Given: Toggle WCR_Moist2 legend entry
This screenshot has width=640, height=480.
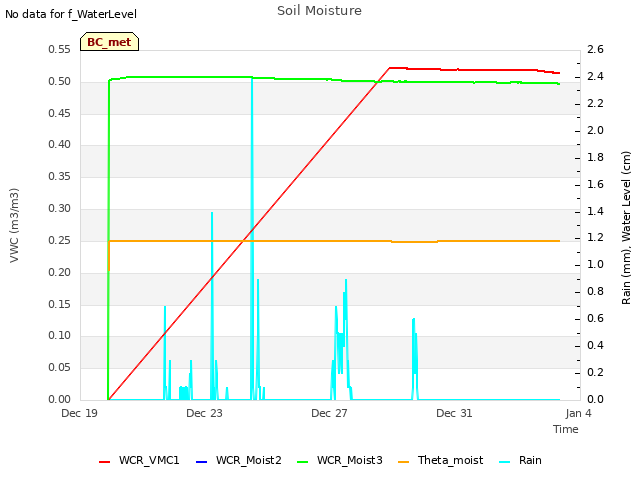Looking at the screenshot, I should [x=238, y=460].
